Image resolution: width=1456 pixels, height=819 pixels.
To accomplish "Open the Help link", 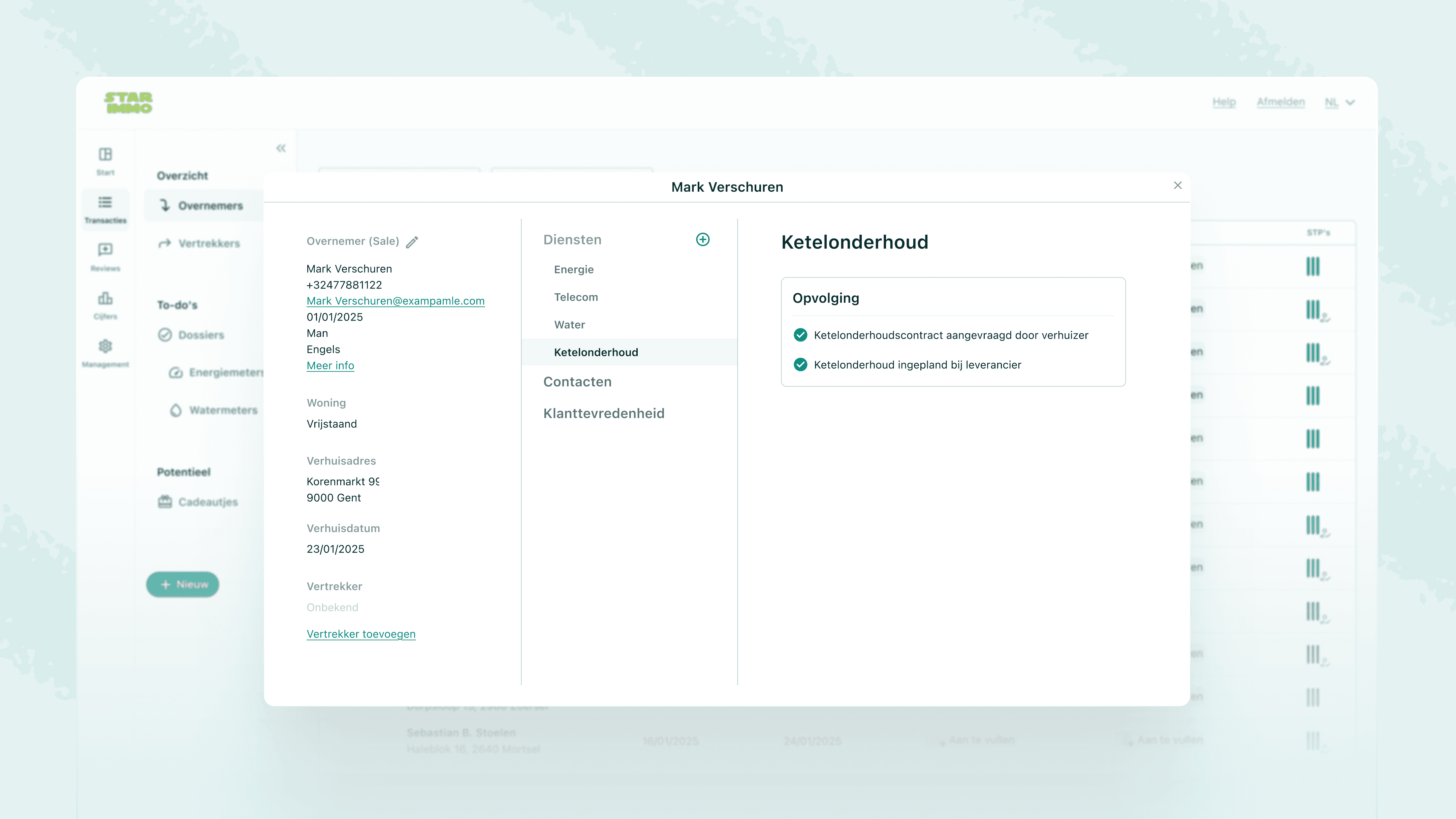I will 1224,102.
